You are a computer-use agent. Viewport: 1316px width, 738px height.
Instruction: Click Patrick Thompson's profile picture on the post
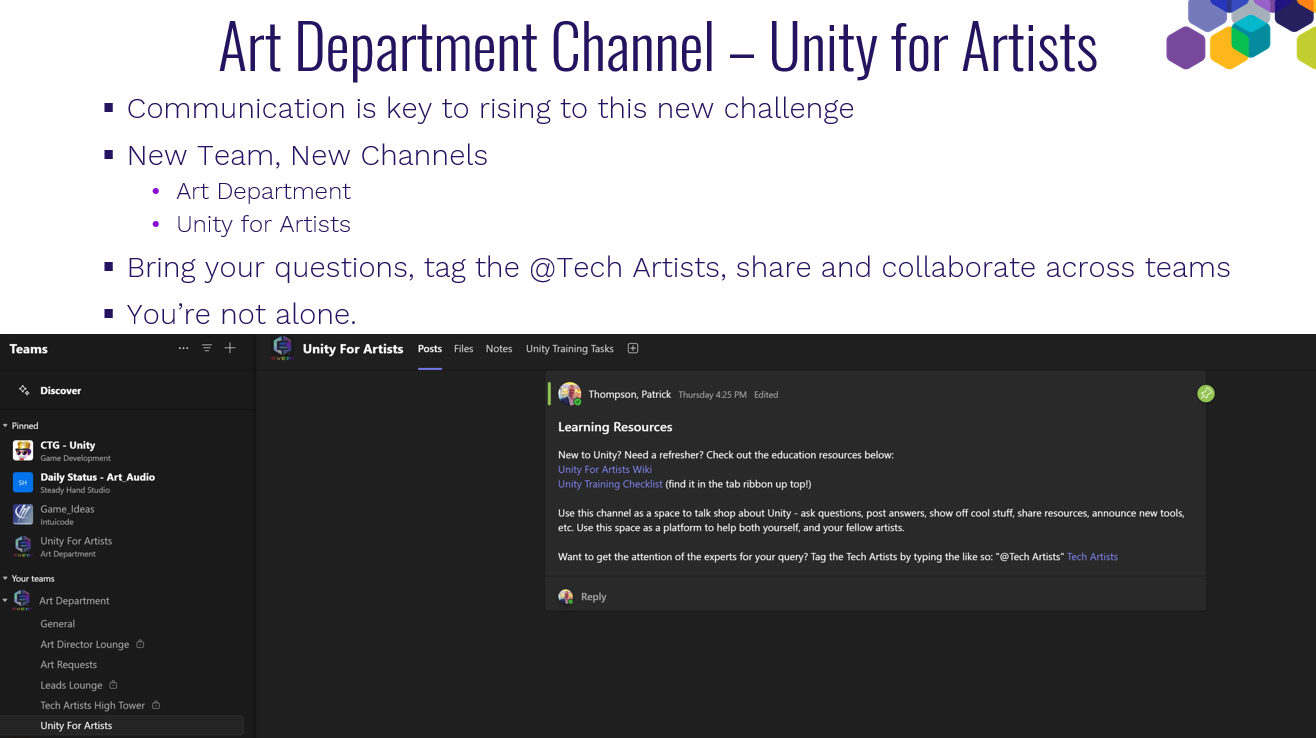click(570, 394)
